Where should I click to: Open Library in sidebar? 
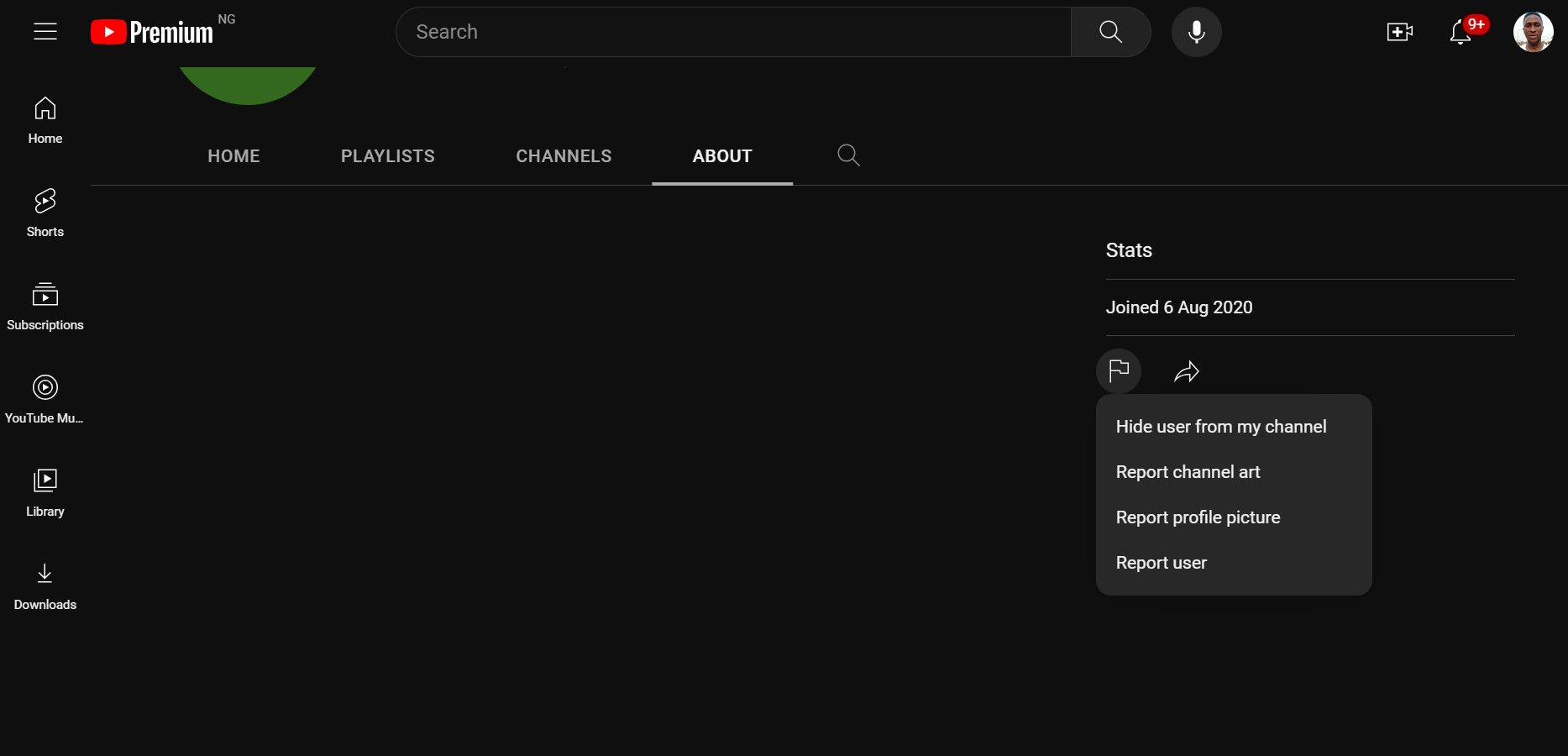coord(45,494)
